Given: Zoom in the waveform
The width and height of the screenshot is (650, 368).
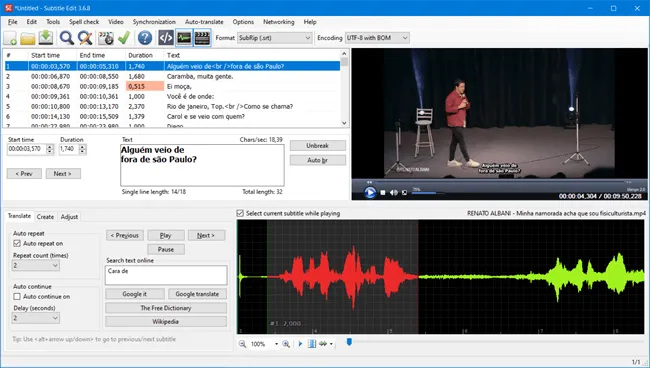Looking at the screenshot, I should click(x=286, y=344).
